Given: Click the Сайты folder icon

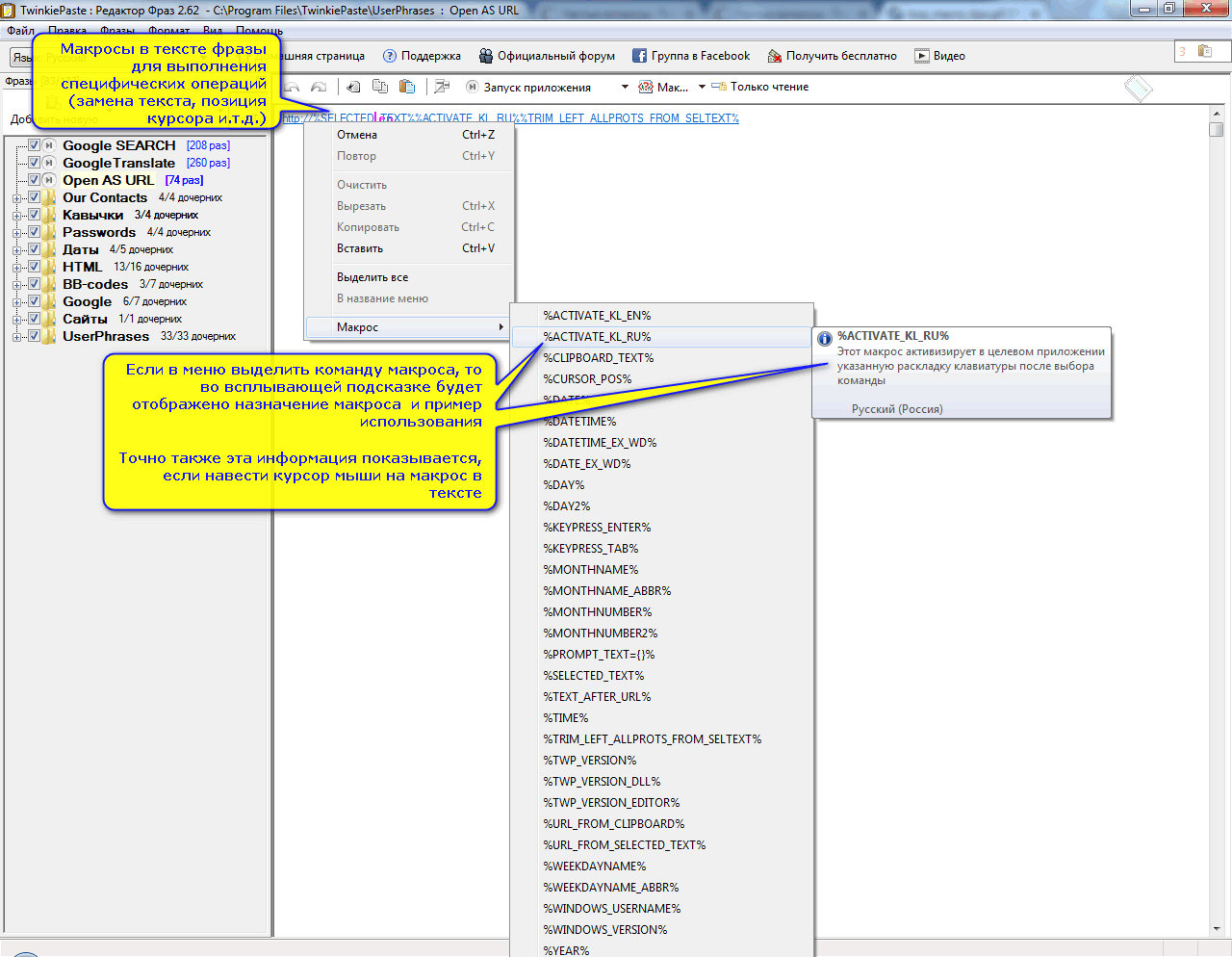Looking at the screenshot, I should pos(49,319).
